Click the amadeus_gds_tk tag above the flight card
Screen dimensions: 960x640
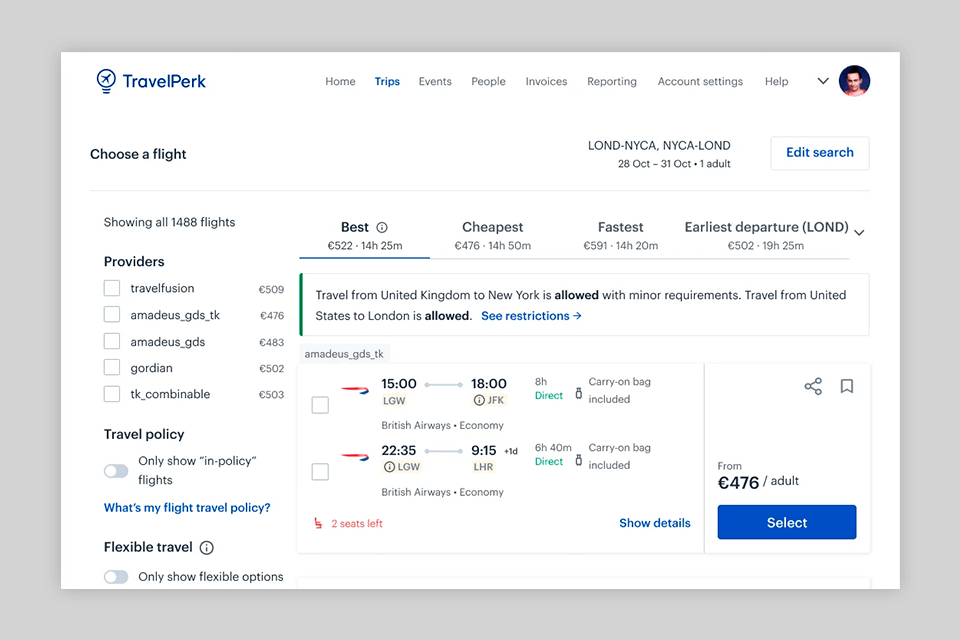(344, 354)
